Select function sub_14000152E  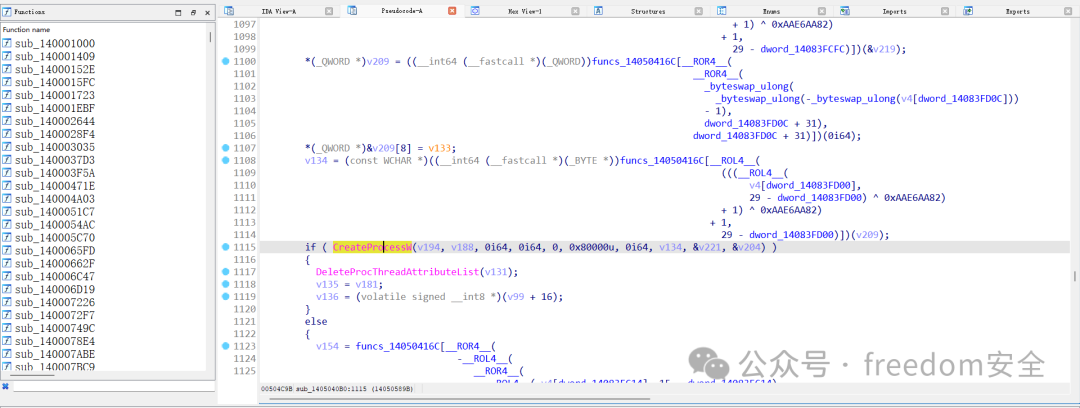55,70
